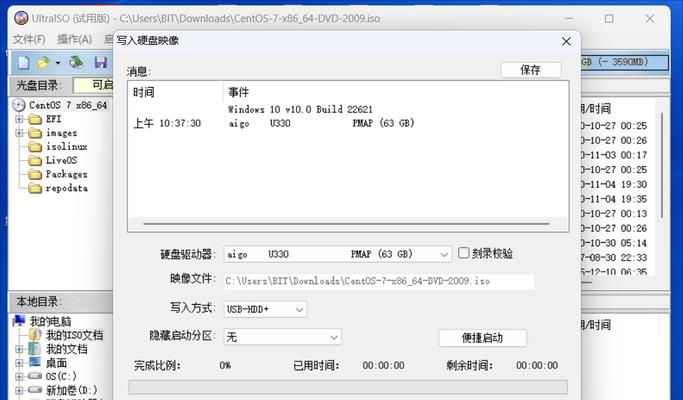The width and height of the screenshot is (683, 400).
Task: Select the CentOS 7 x86_64 disc root icon
Action: [19, 105]
